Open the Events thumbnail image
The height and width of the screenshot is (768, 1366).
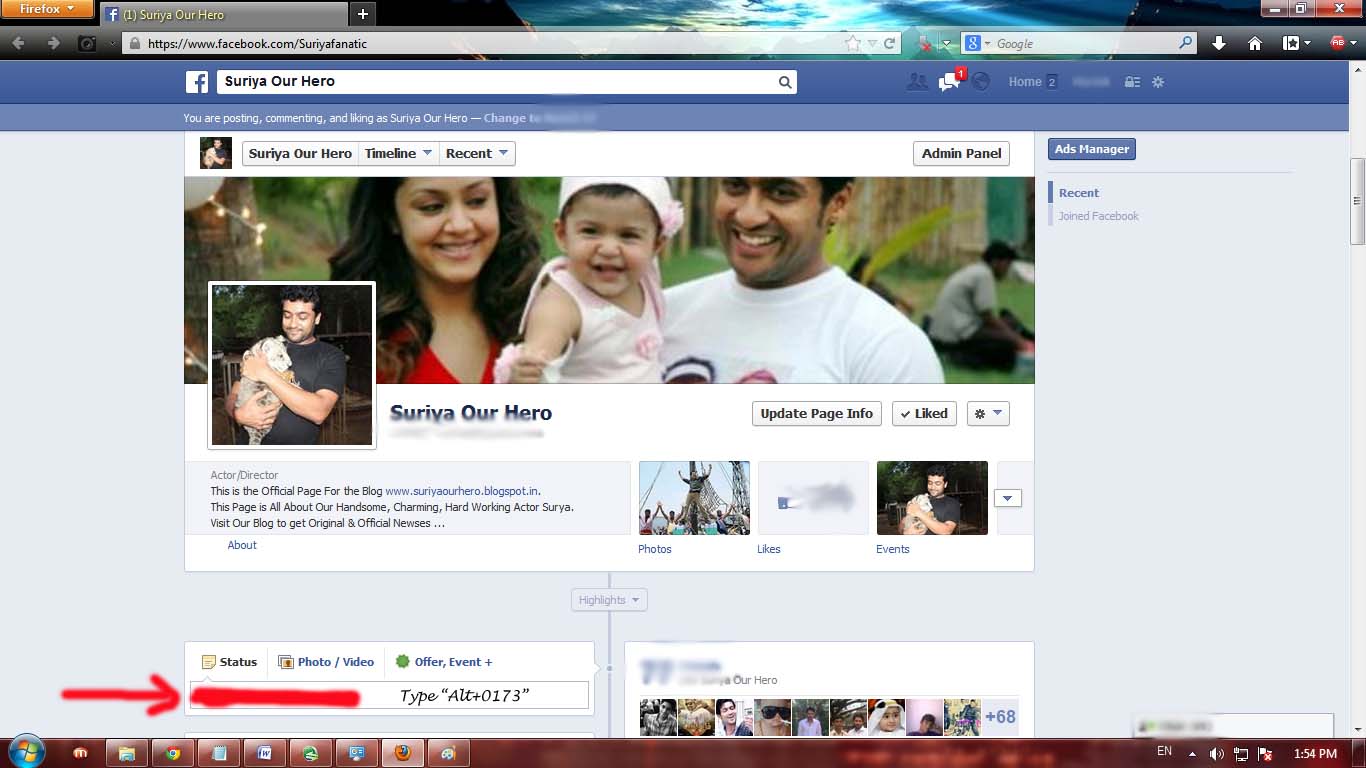point(932,498)
